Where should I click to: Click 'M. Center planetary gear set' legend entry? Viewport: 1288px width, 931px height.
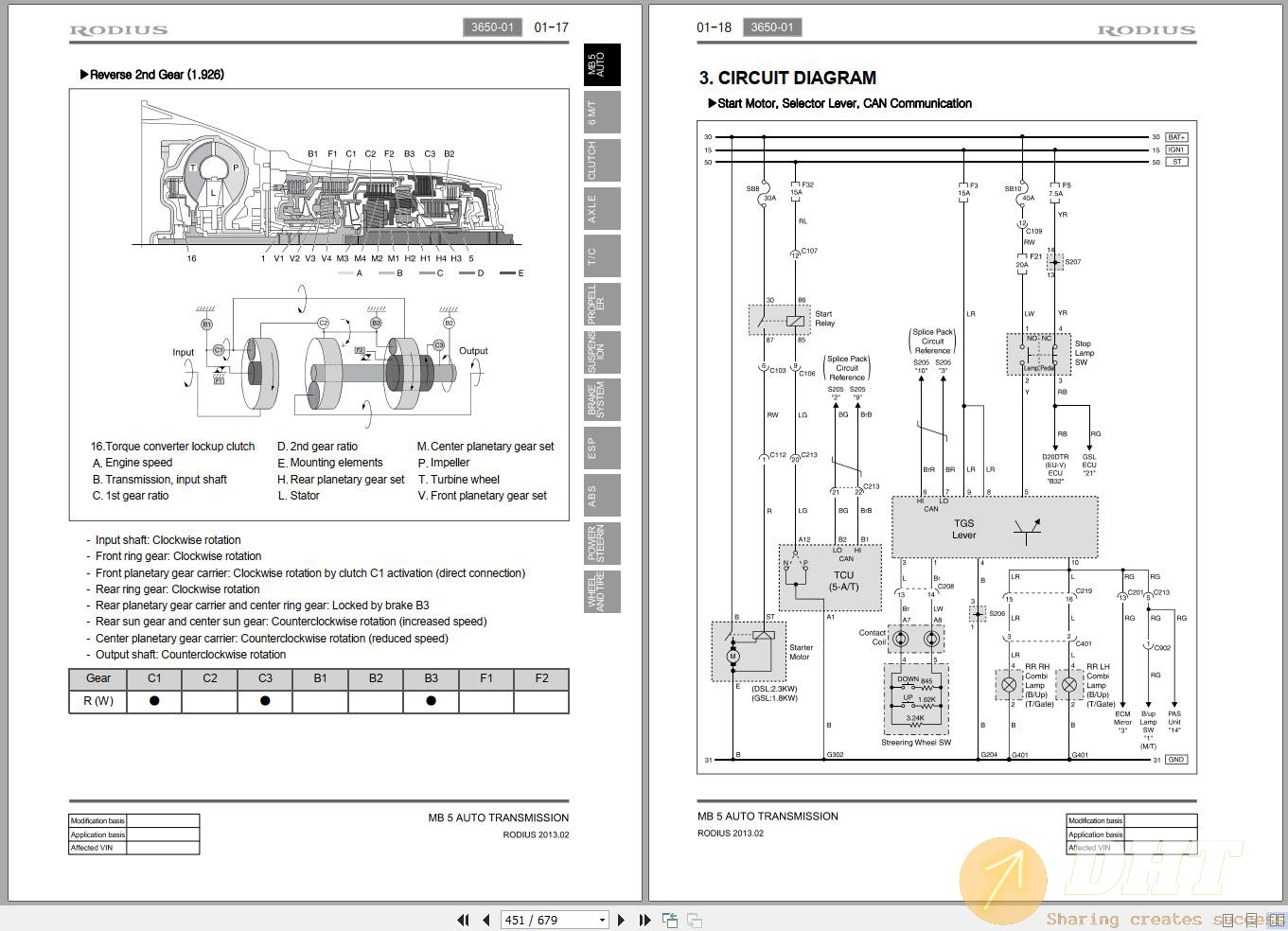pos(485,447)
